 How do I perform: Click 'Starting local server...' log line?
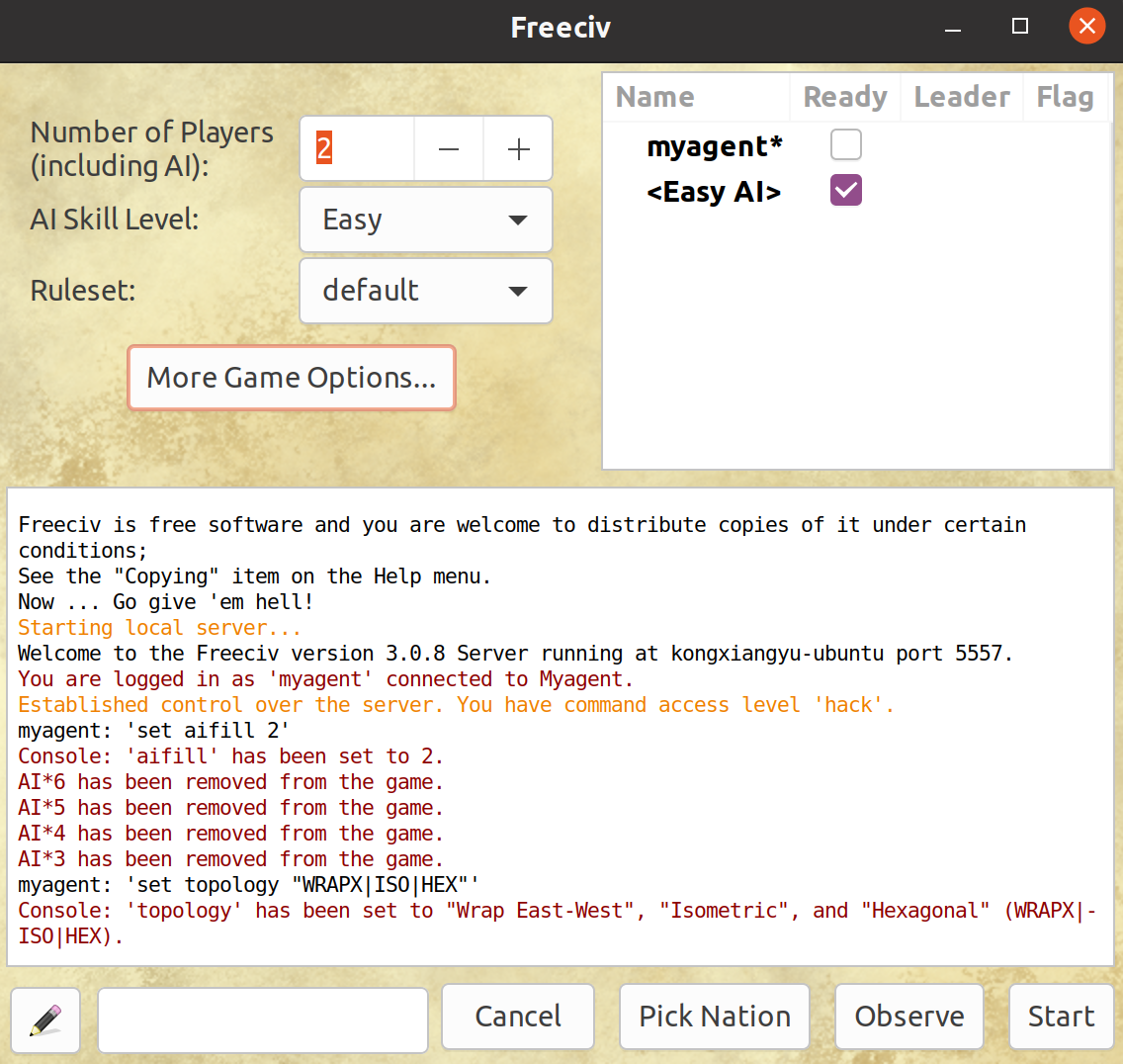click(159, 628)
